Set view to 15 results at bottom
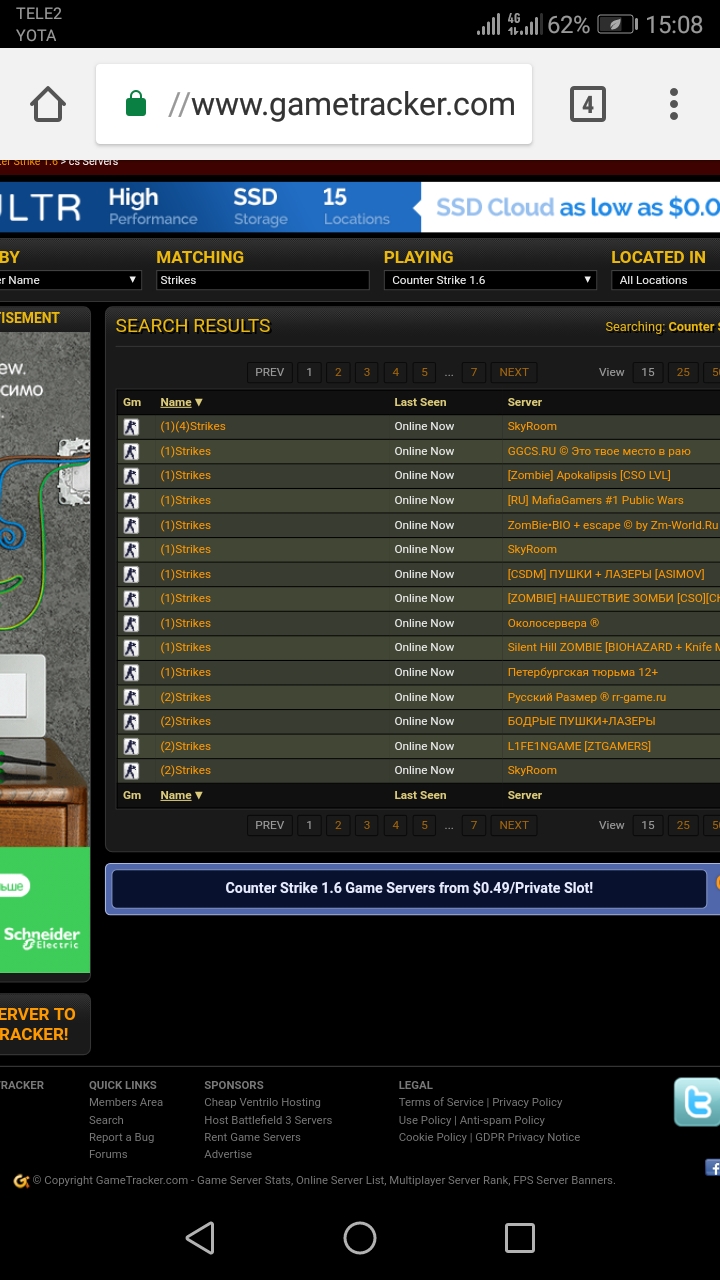 pos(648,825)
